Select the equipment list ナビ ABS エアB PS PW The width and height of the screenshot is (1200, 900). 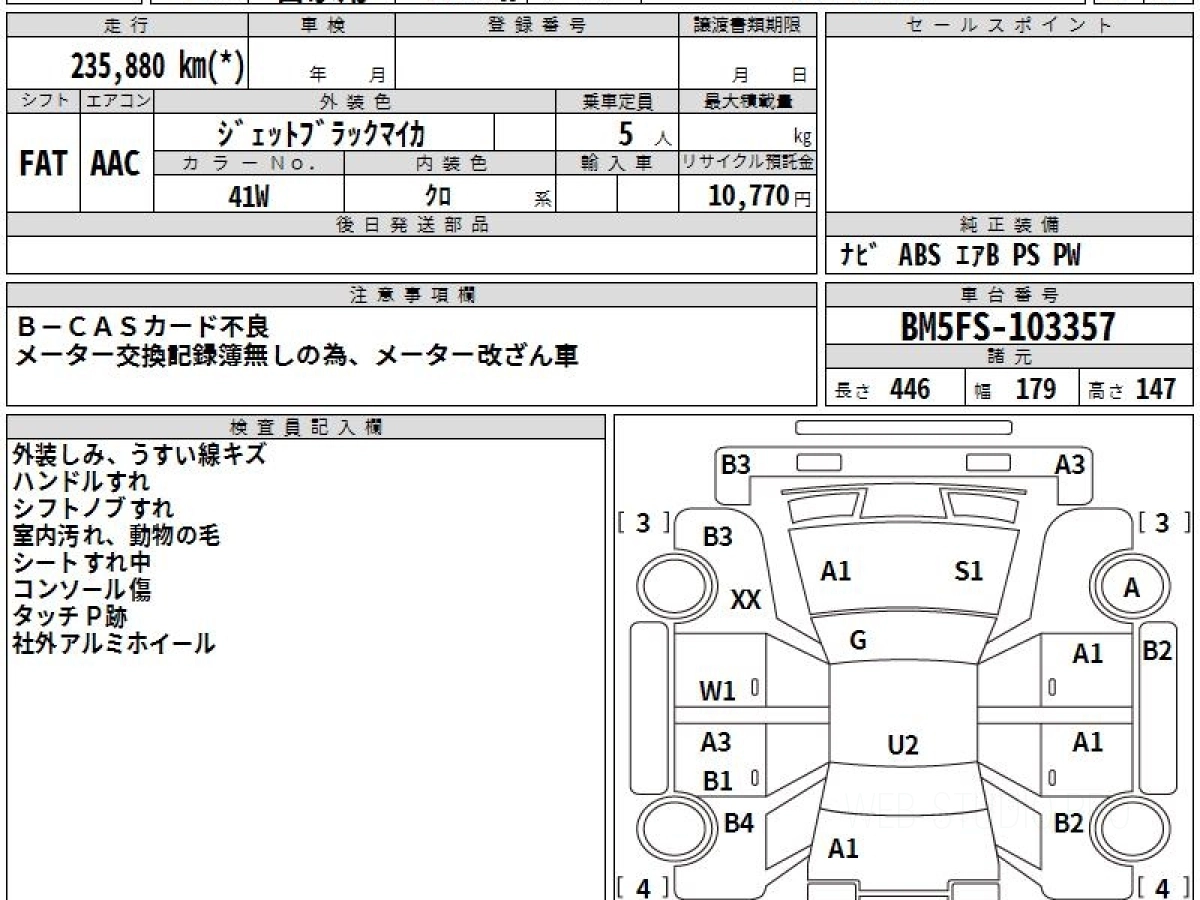pos(960,255)
